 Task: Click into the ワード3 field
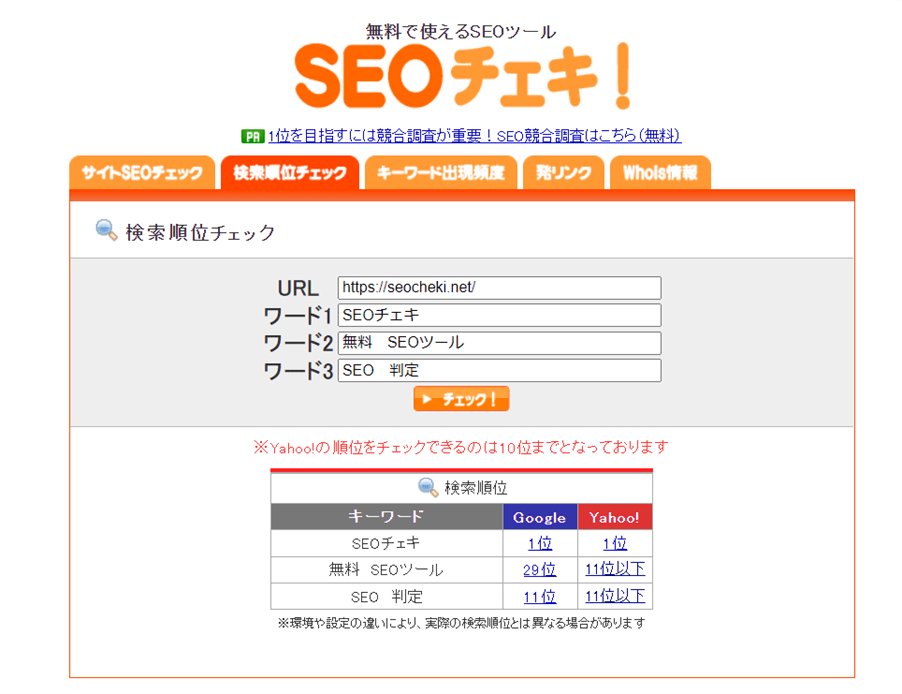499,371
